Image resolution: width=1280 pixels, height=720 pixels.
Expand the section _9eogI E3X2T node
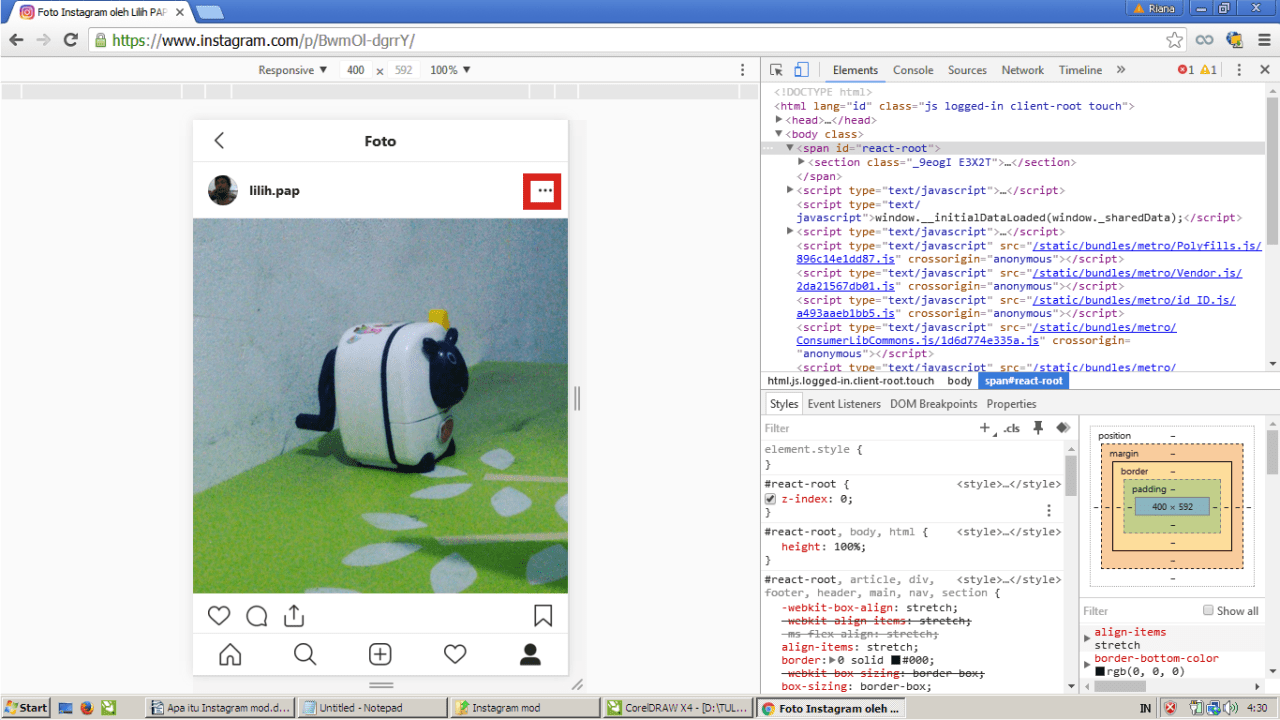(x=802, y=162)
